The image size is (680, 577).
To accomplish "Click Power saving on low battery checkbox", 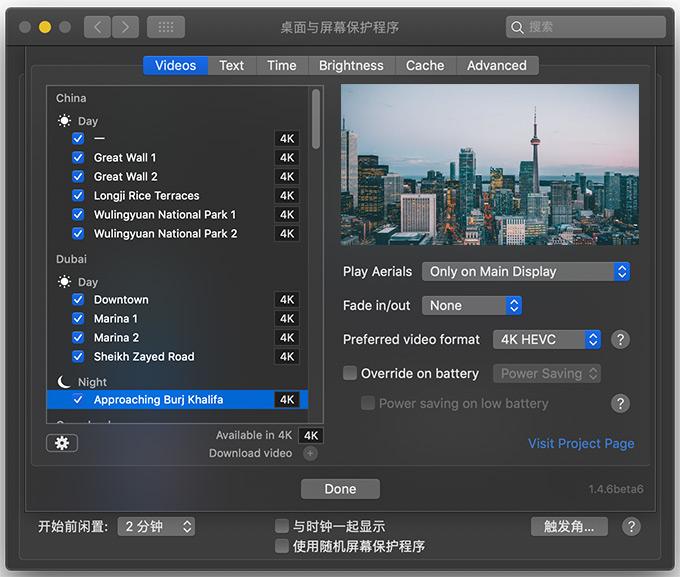I will click(x=368, y=403).
